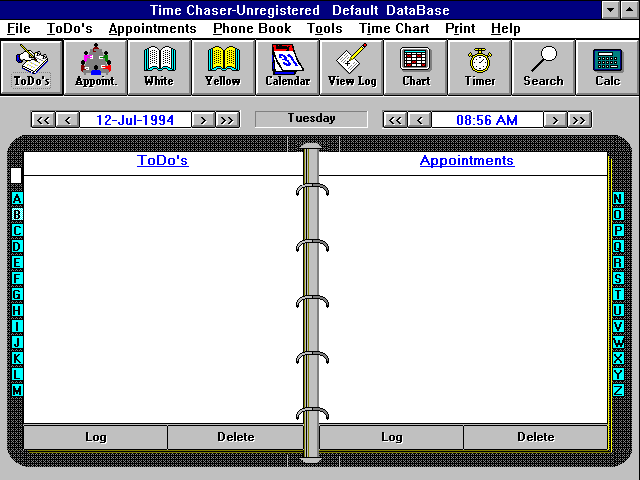
Task: Select the Z index tab
Action: pos(618,391)
